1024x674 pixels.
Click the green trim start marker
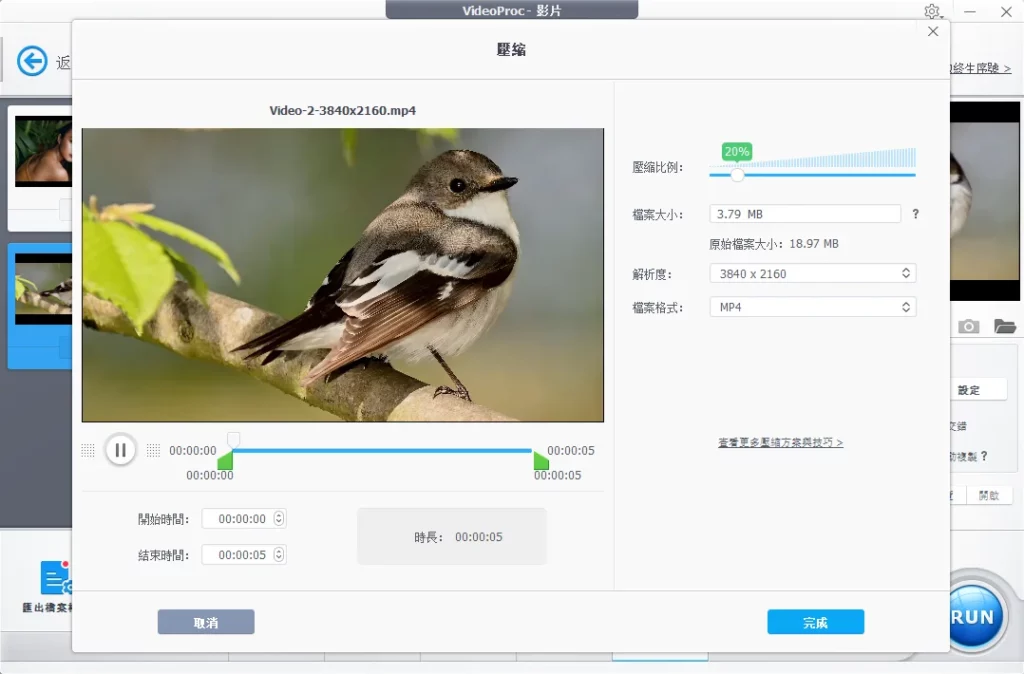[x=225, y=461]
